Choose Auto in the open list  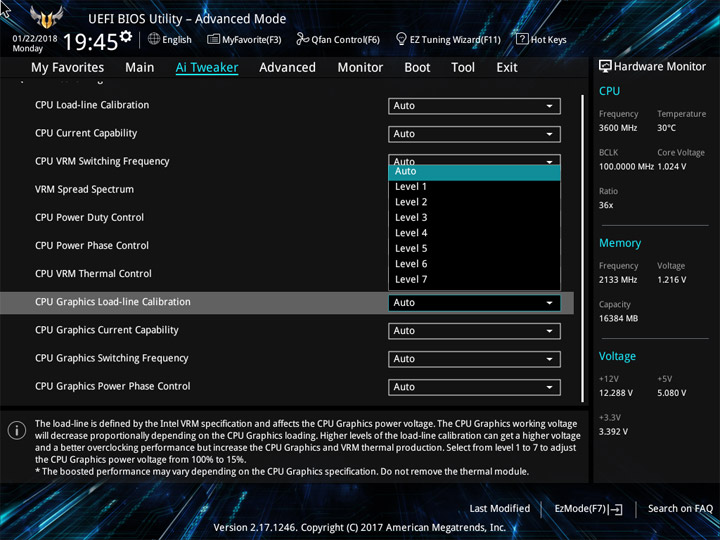point(474,172)
